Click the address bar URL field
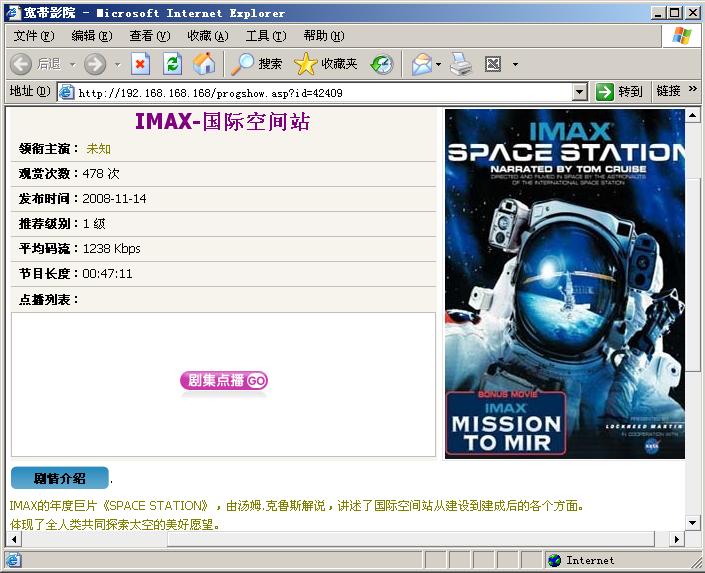The width and height of the screenshot is (705, 573). pyautogui.click(x=324, y=93)
